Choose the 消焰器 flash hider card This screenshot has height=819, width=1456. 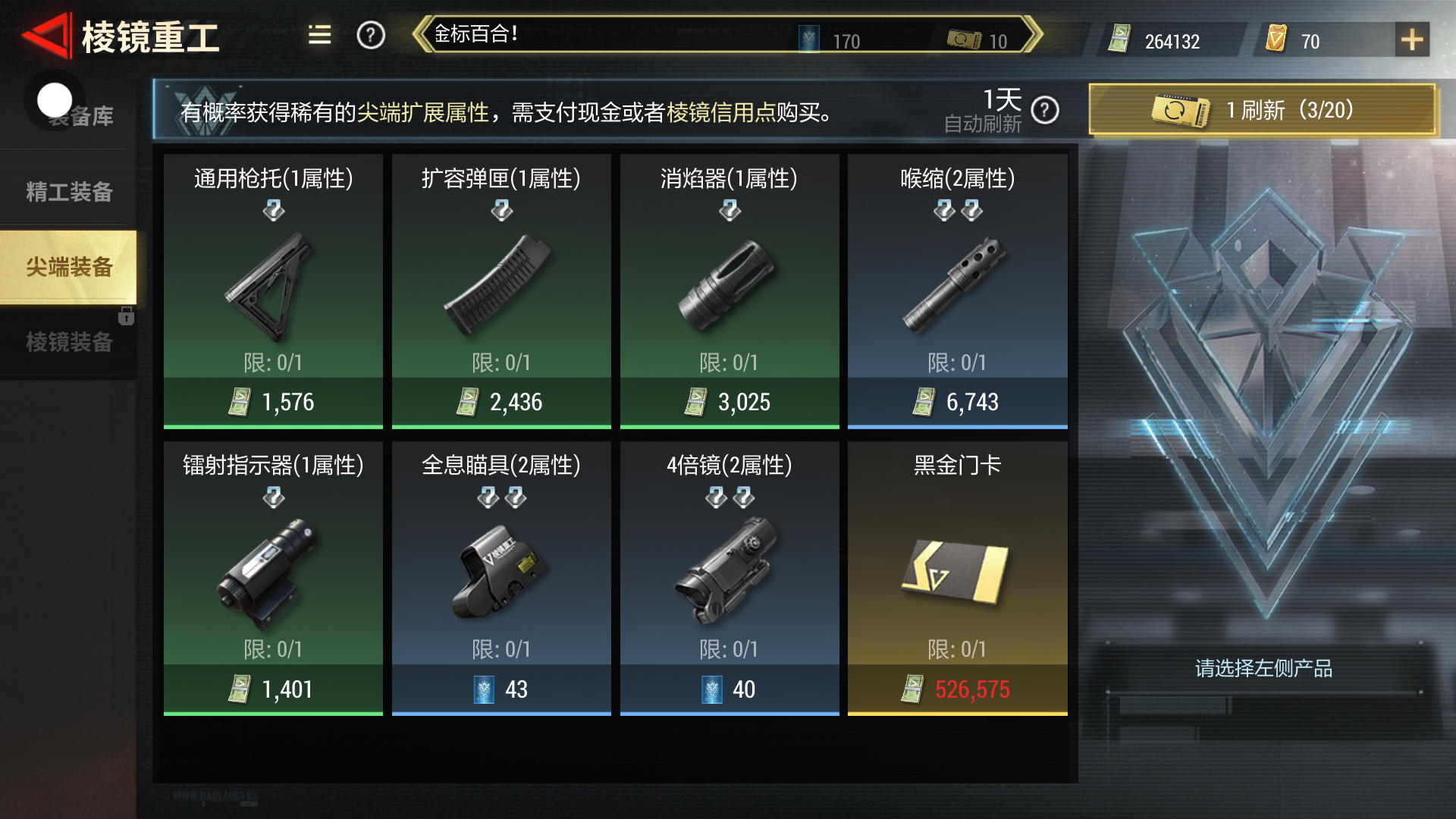[730, 291]
